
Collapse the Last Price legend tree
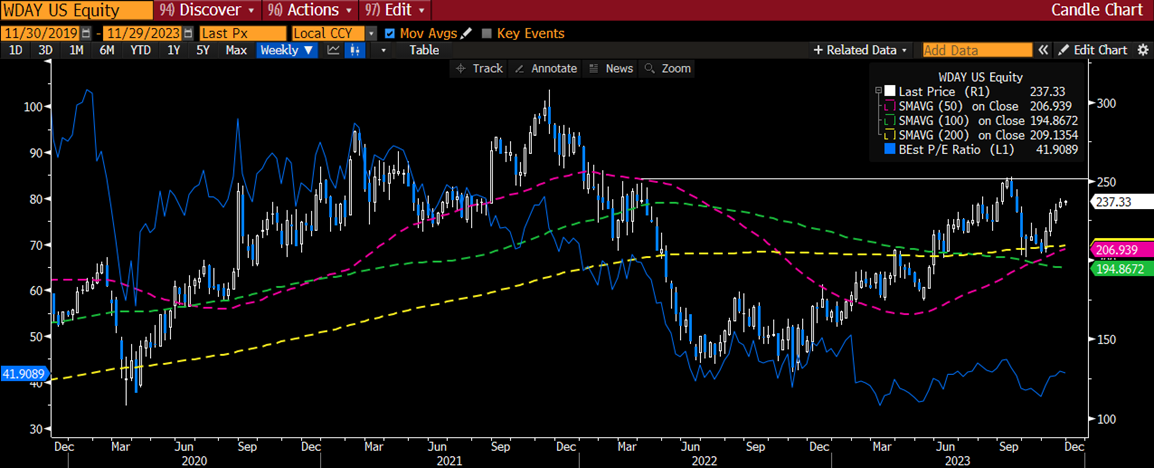tap(878, 91)
